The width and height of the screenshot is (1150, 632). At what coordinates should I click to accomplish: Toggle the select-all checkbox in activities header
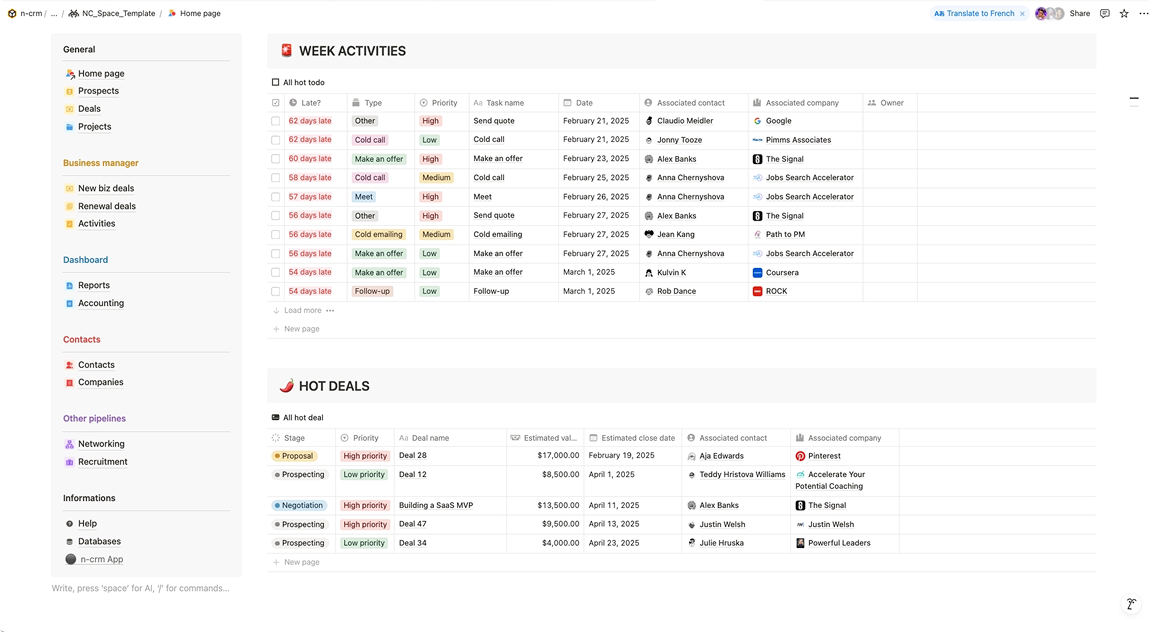[276, 103]
